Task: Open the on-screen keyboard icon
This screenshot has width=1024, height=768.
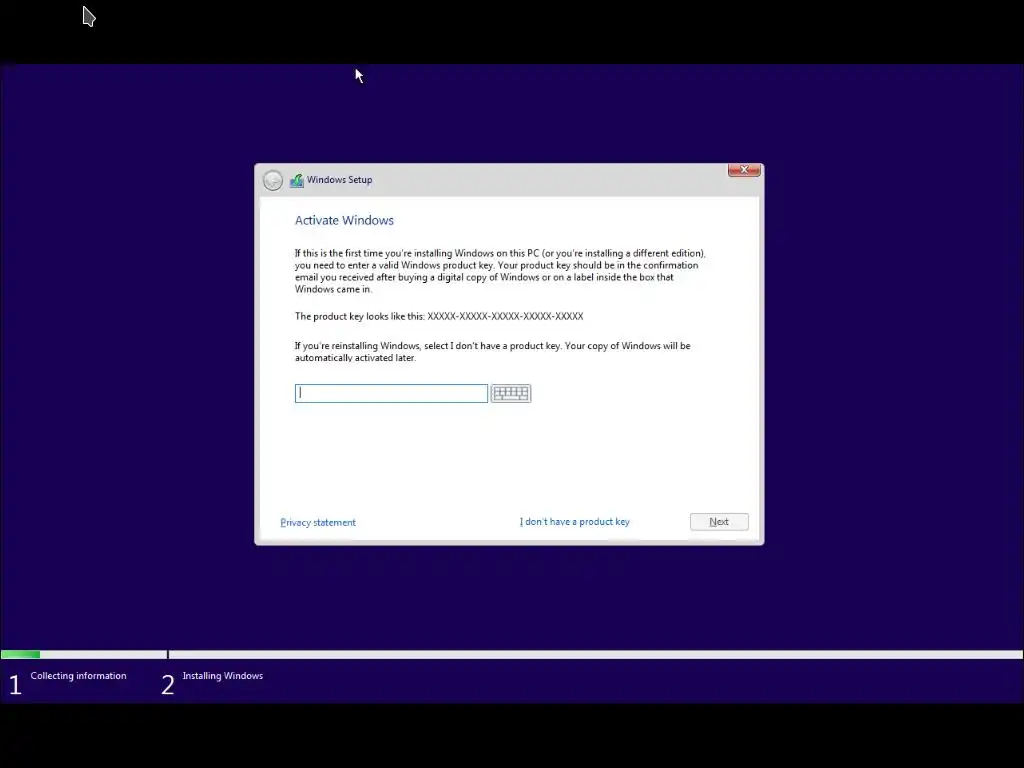Action: tap(511, 393)
